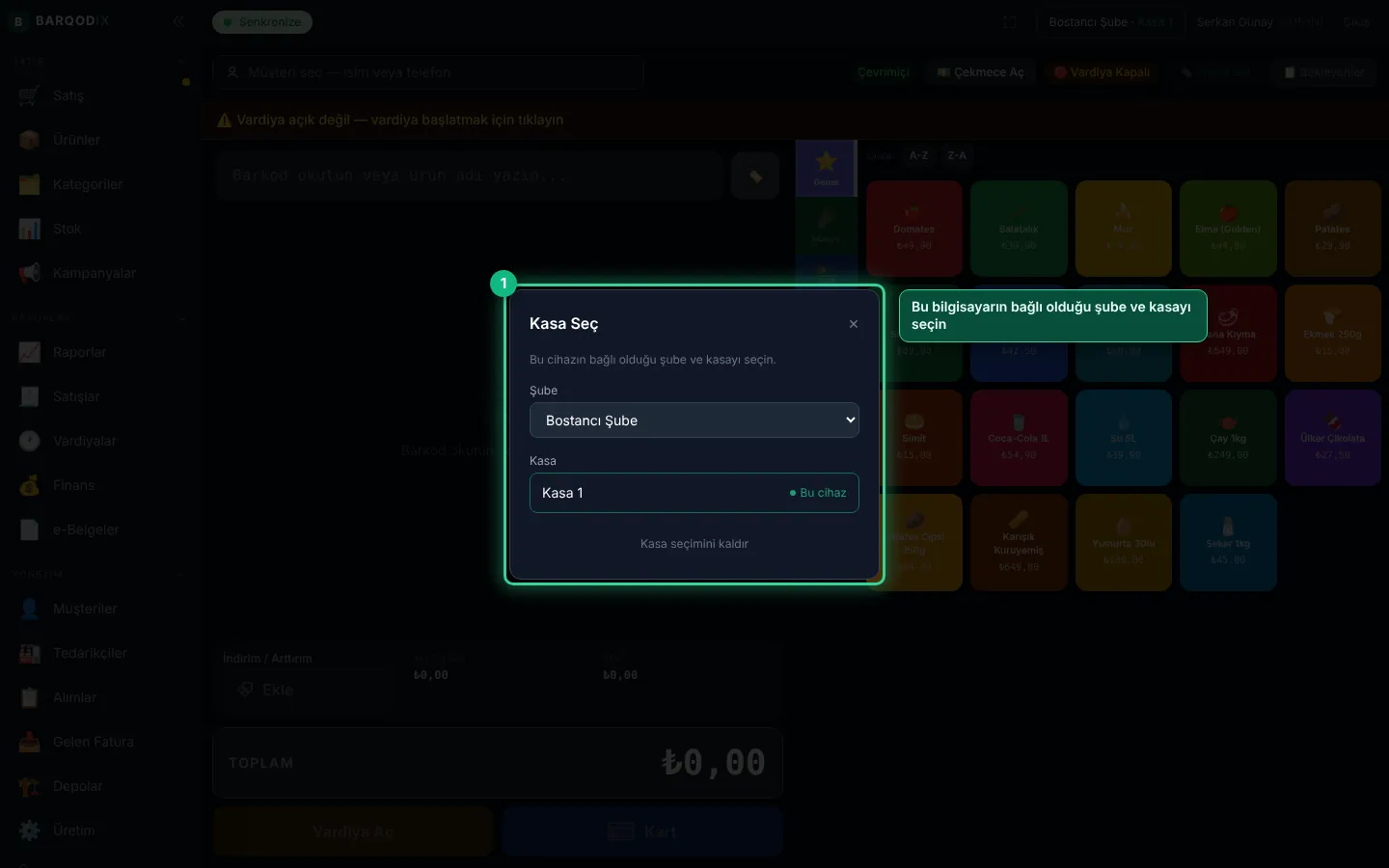1389x868 pixels.
Task: Open Gelen Fatura in the sidebar
Action: click(x=100, y=742)
